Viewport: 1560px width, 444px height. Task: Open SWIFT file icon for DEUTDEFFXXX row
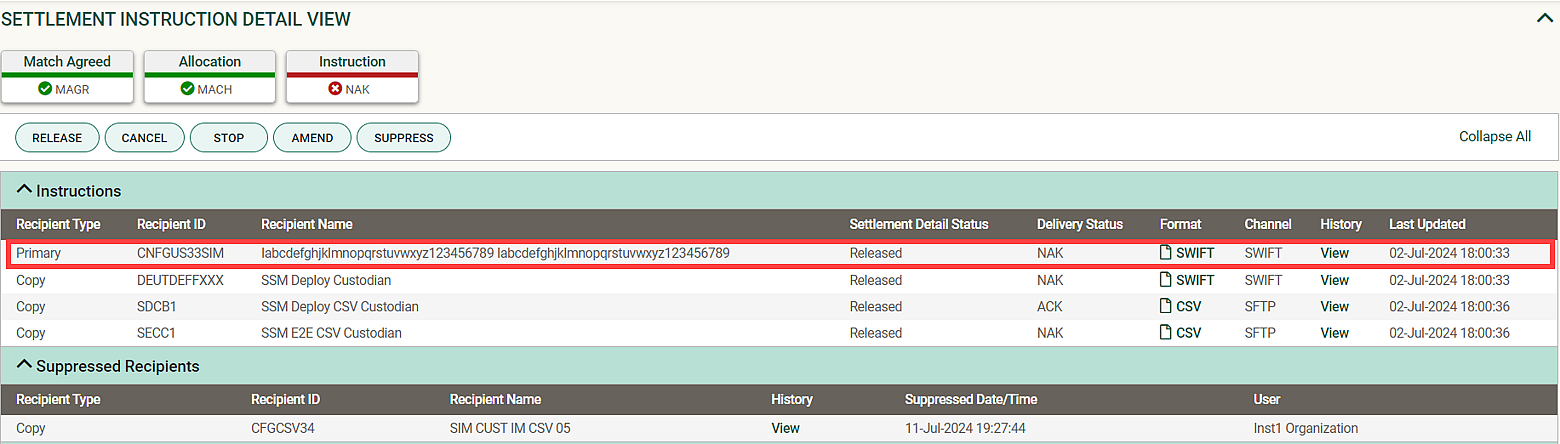click(x=1166, y=280)
